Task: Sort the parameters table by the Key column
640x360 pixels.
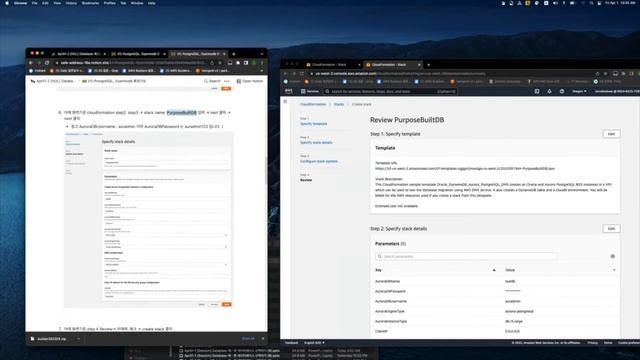Action: (x=435, y=270)
